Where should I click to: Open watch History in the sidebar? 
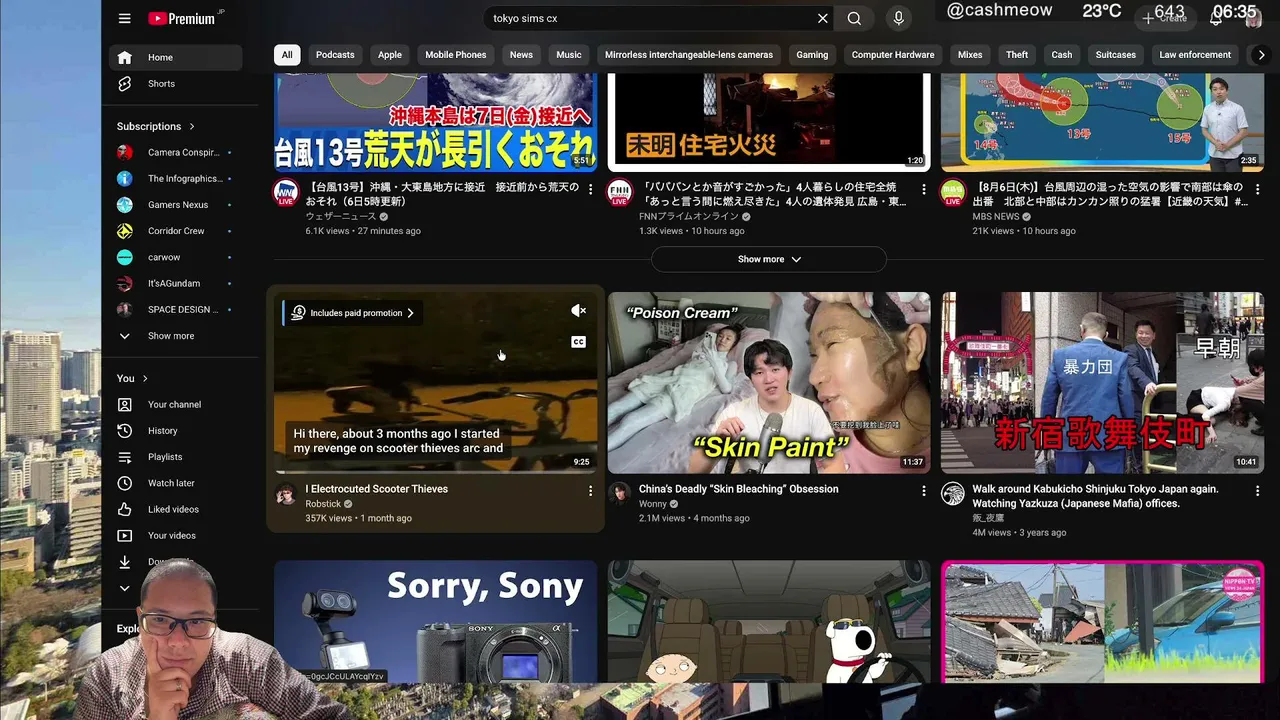tap(176, 431)
